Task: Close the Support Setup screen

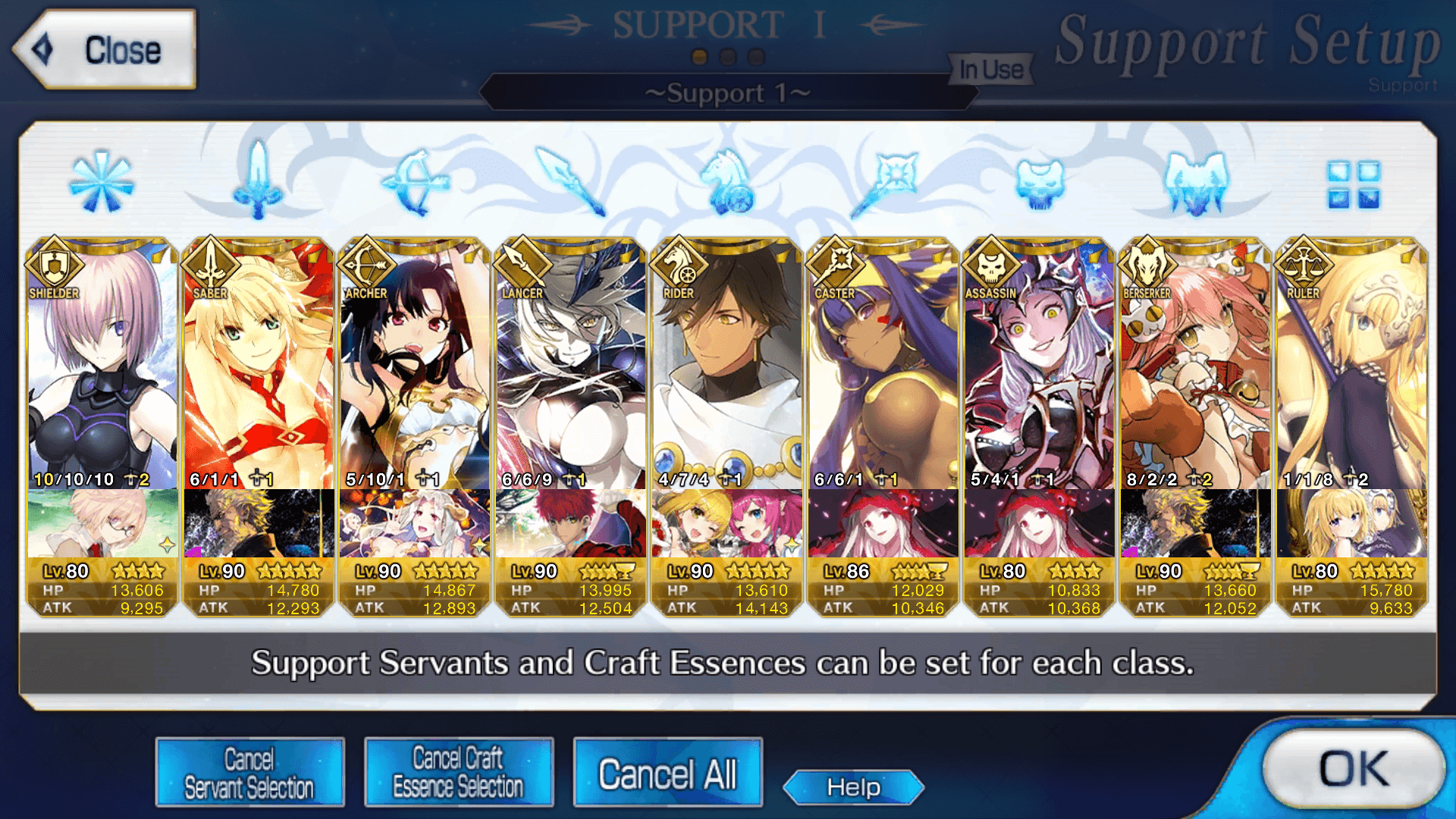Action: click(105, 49)
